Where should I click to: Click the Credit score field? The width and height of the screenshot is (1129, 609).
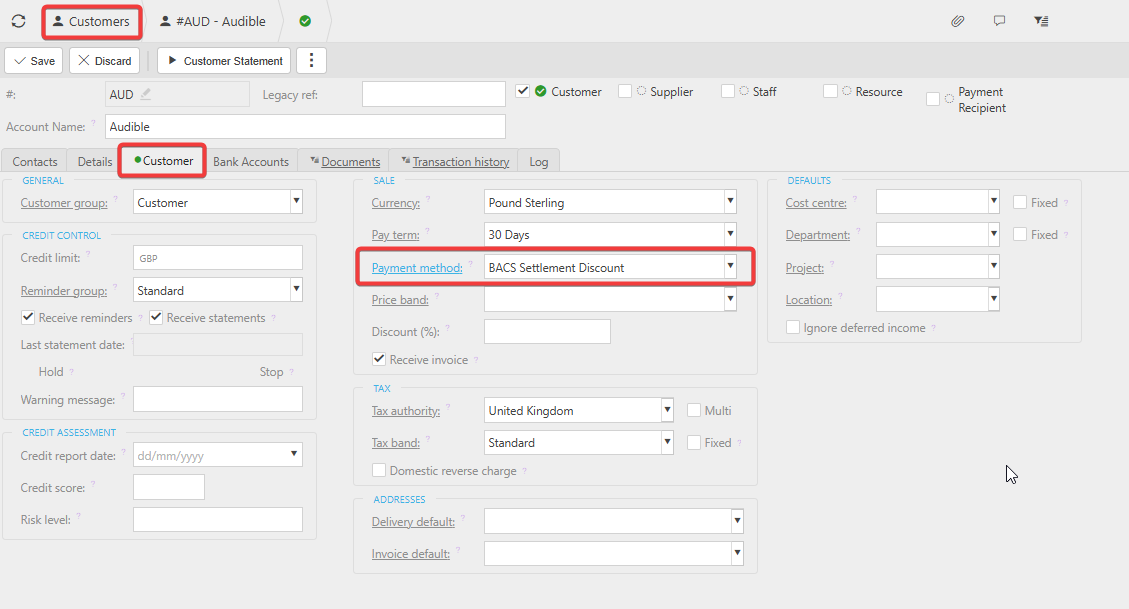168,487
